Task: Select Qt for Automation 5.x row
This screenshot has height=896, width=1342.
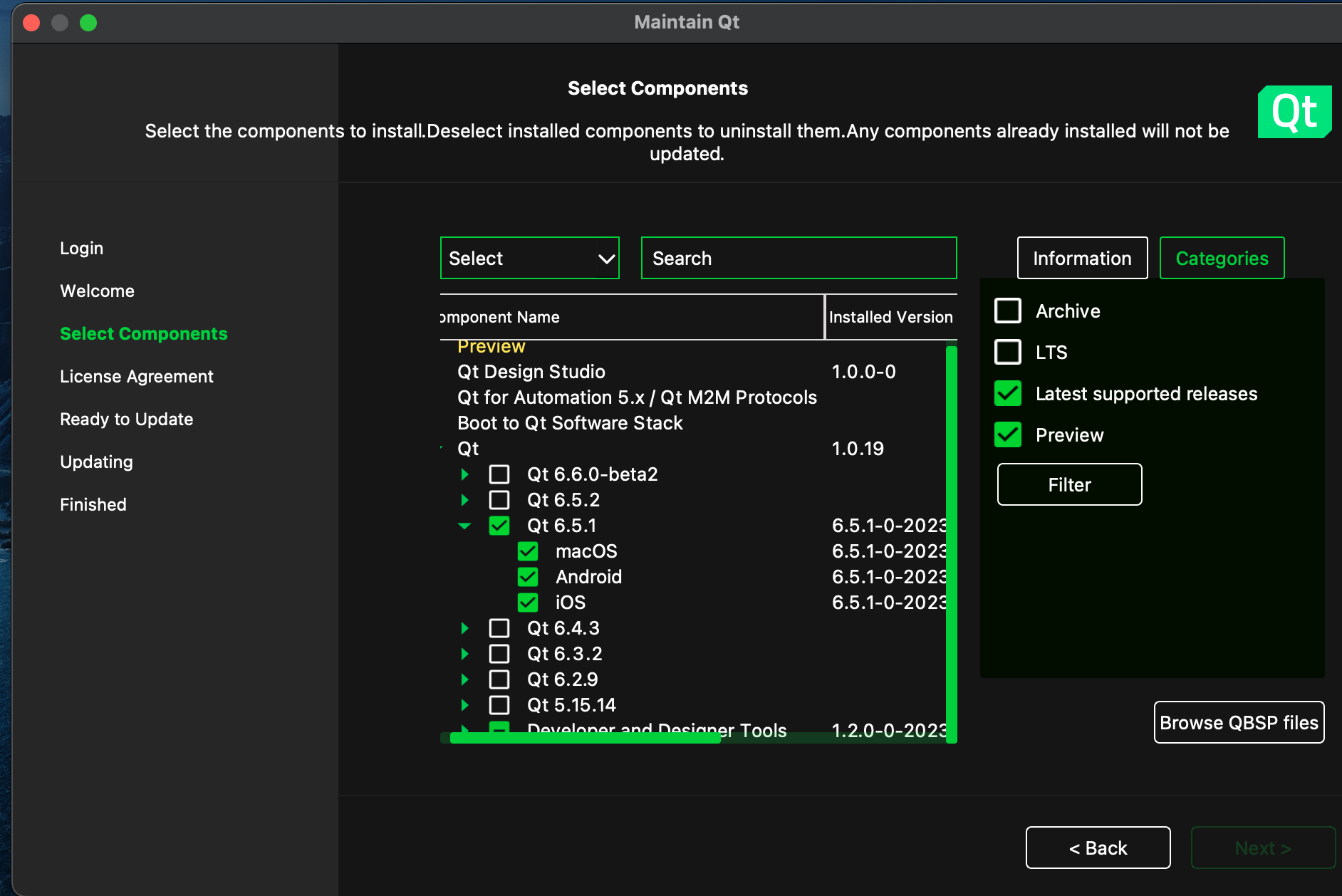Action: click(693, 397)
